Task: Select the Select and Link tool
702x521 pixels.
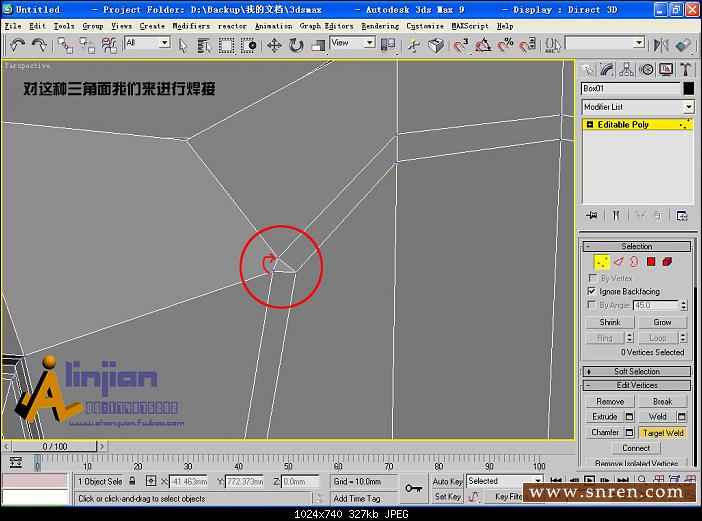Action: coord(65,45)
